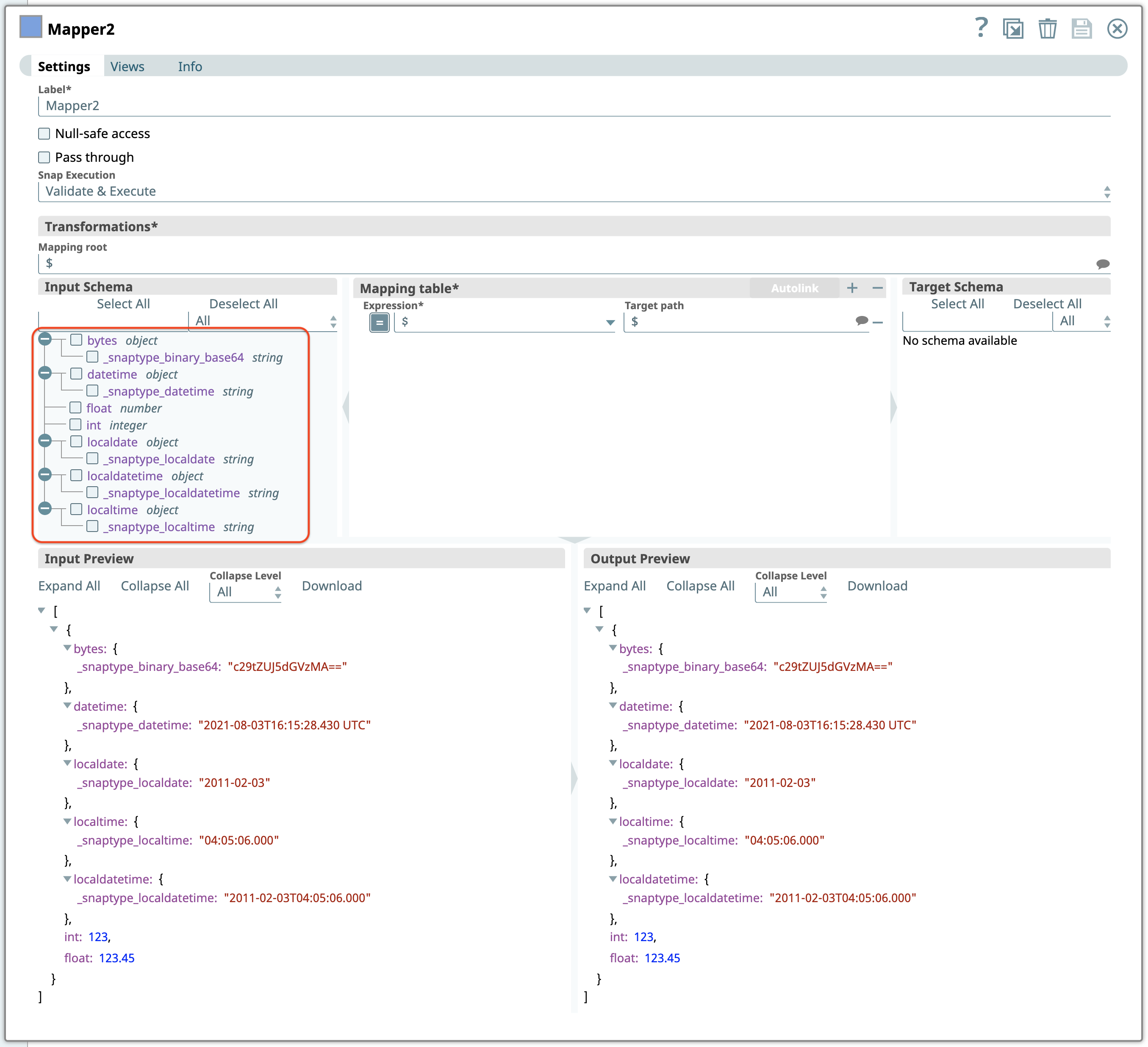
Task: Enable Null-safe access checkbox
Action: coord(44,134)
